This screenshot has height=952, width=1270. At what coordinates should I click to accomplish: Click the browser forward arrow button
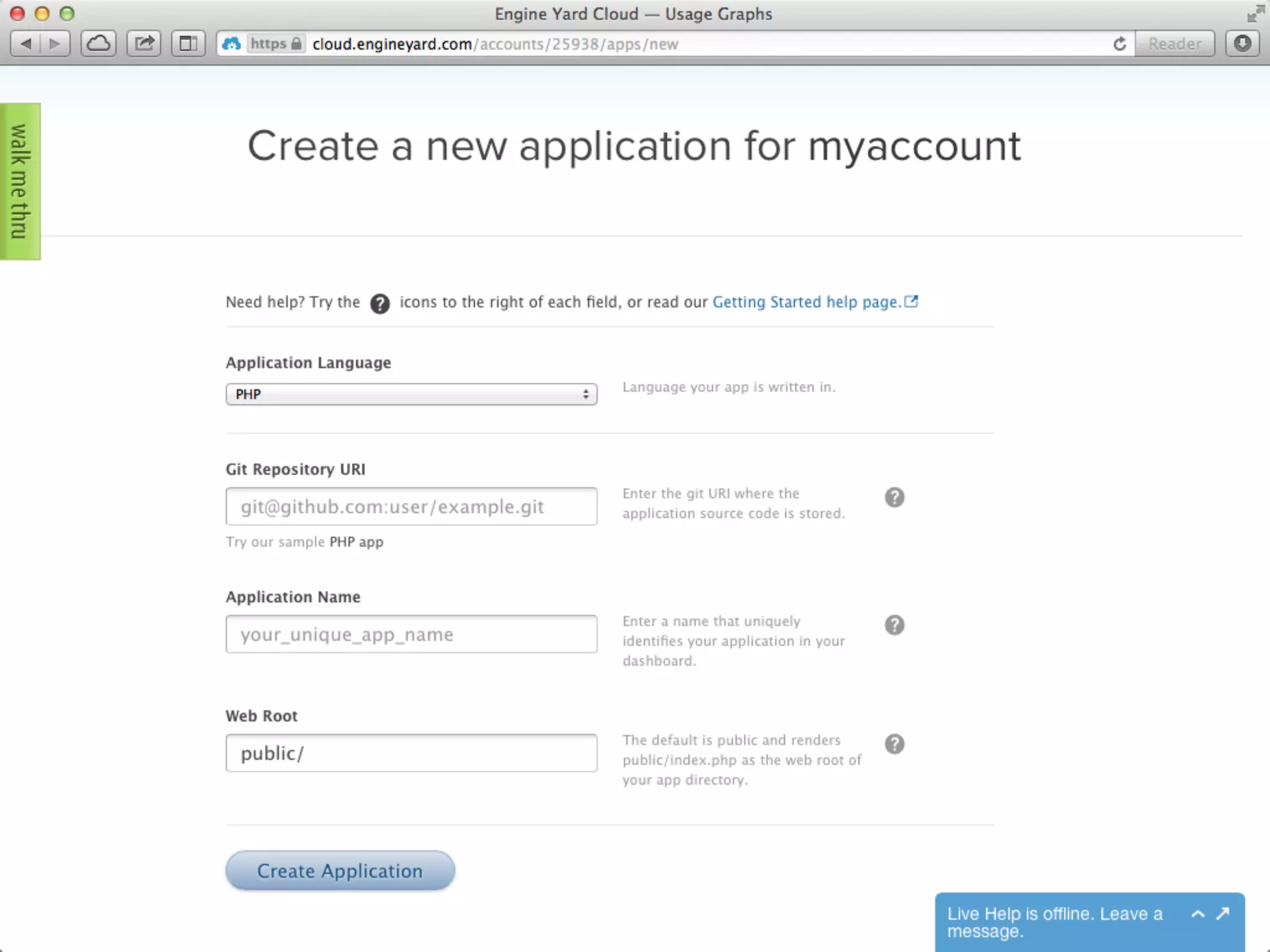tap(55, 44)
